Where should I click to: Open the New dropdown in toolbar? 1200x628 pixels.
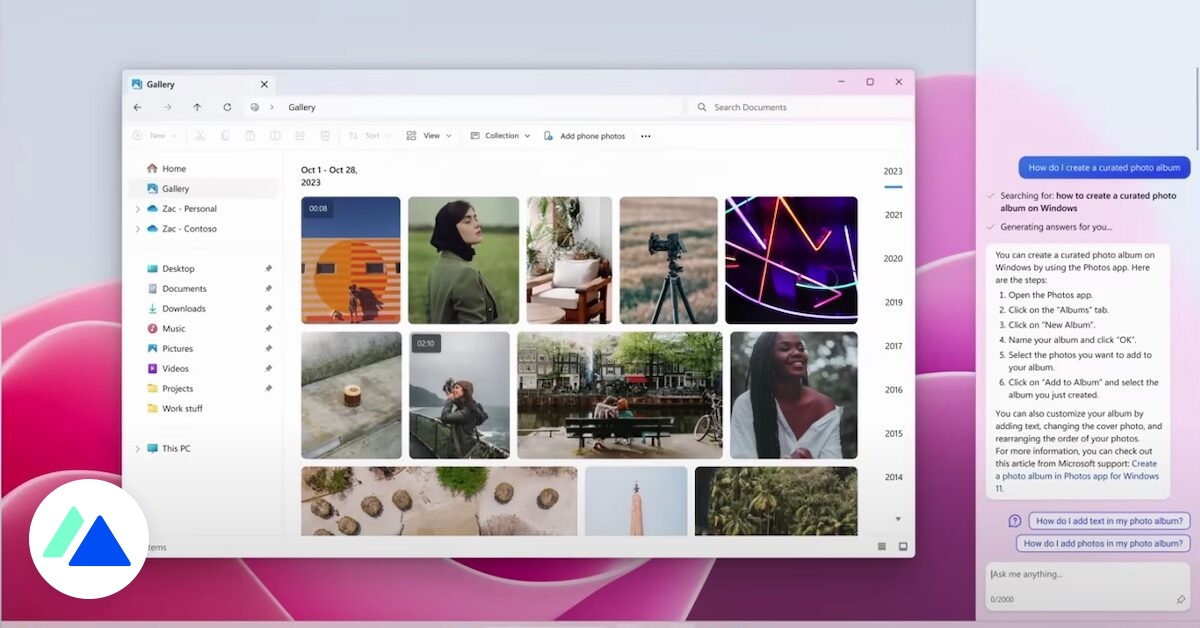(x=154, y=135)
